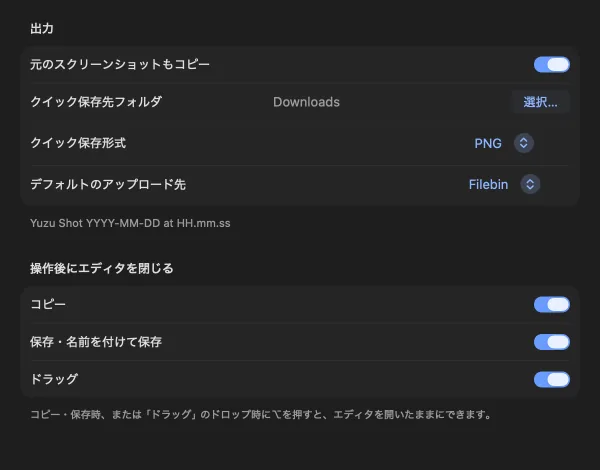Click the 操作後にエディタを閉じる heading
The height and width of the screenshot is (470, 600).
tap(101, 268)
